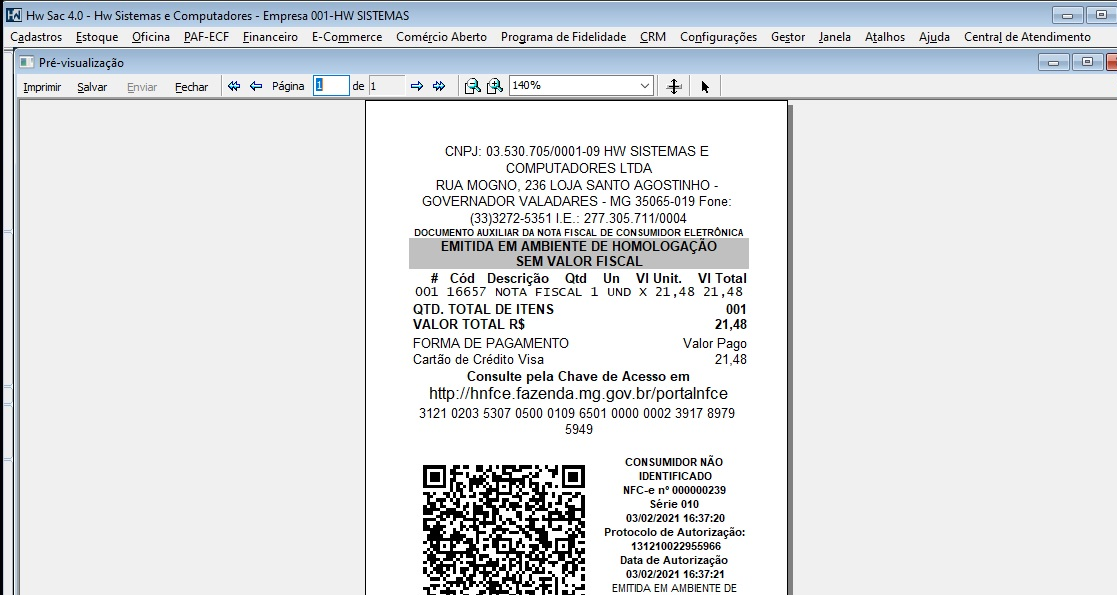1117x595 pixels.
Task: Click the item row '001 16657 NOTA FISCAL'
Action: [578, 291]
